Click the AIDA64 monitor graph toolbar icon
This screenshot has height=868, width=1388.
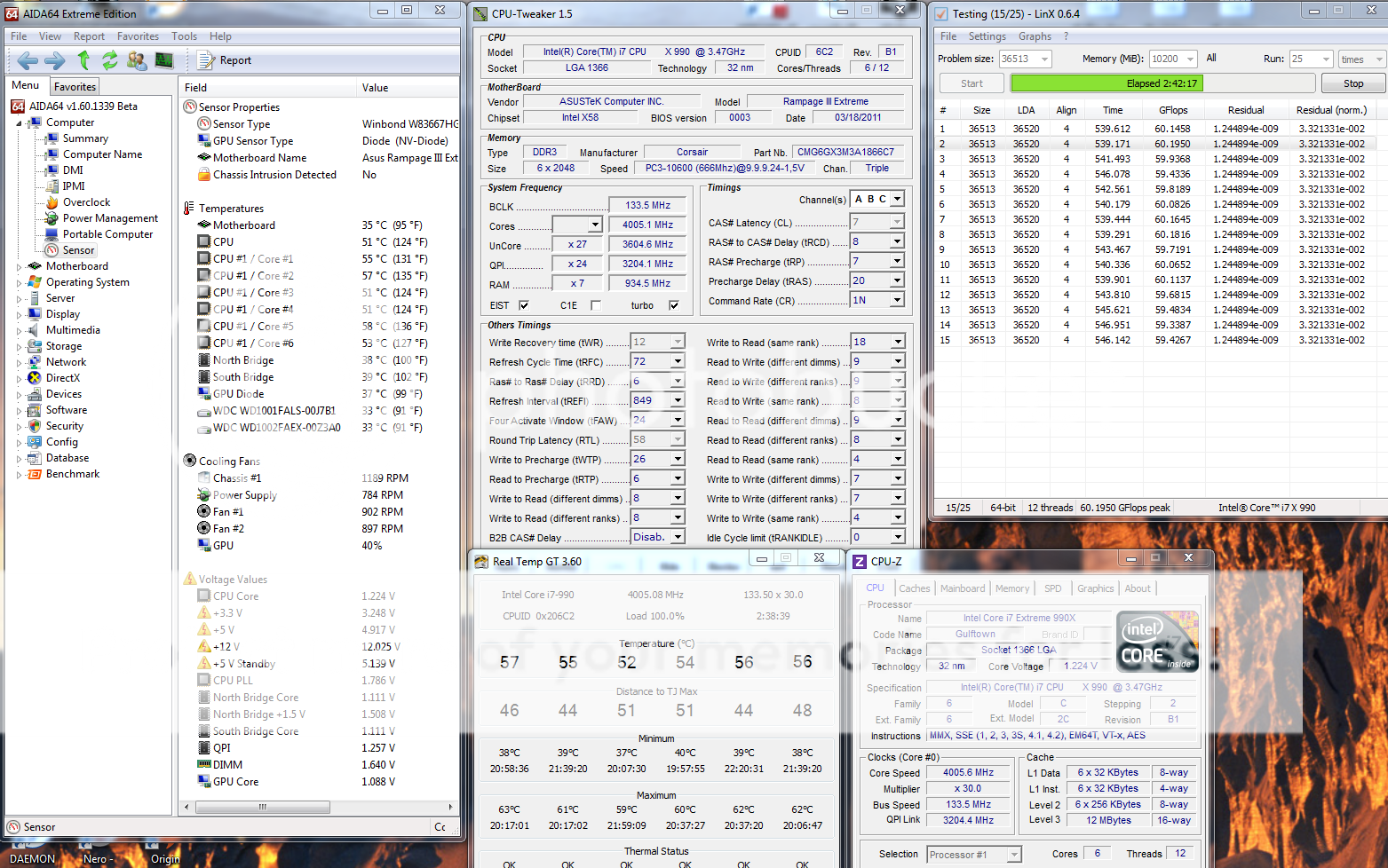pos(164,60)
